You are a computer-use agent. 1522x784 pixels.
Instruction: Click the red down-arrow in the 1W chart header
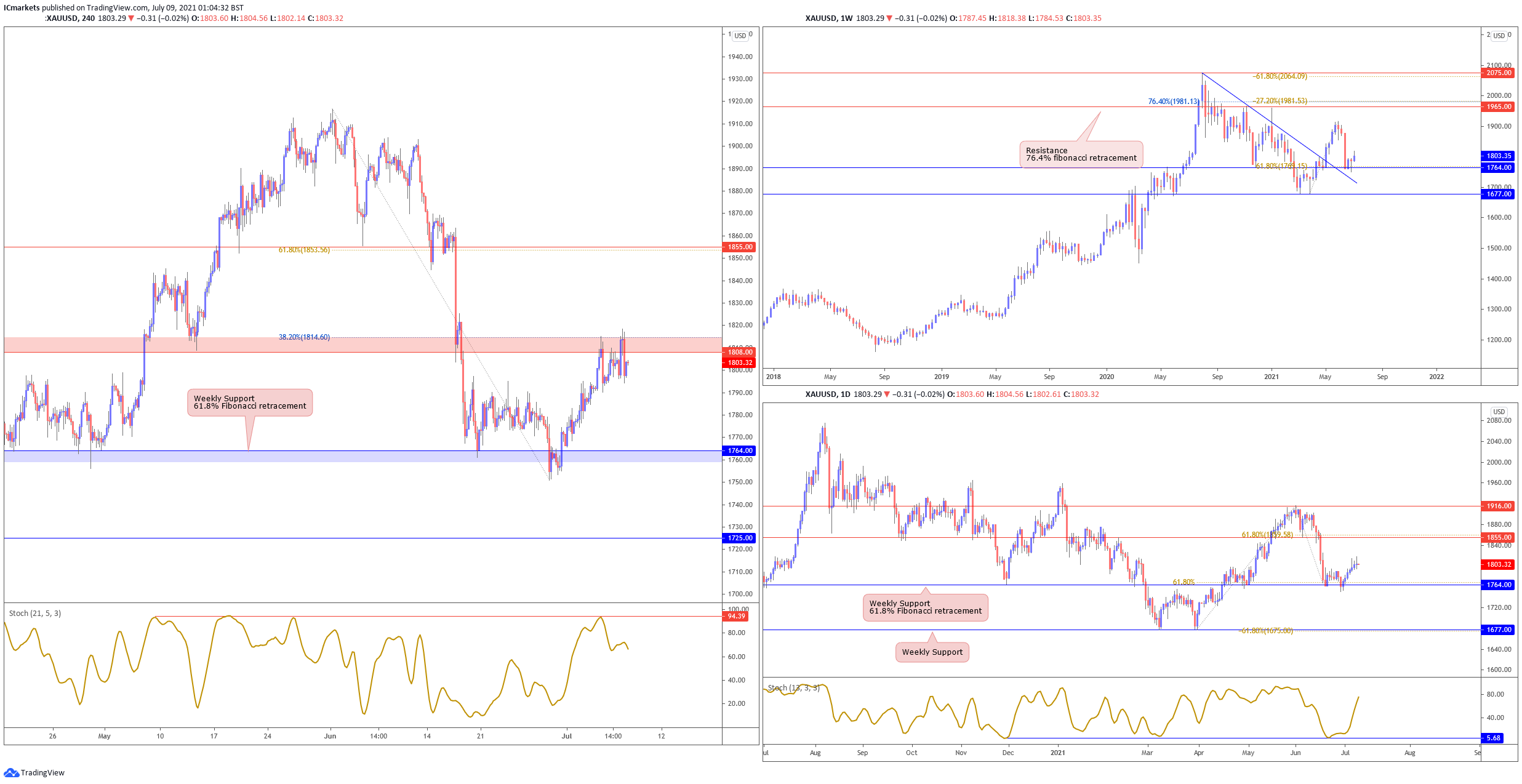pyautogui.click(x=889, y=18)
